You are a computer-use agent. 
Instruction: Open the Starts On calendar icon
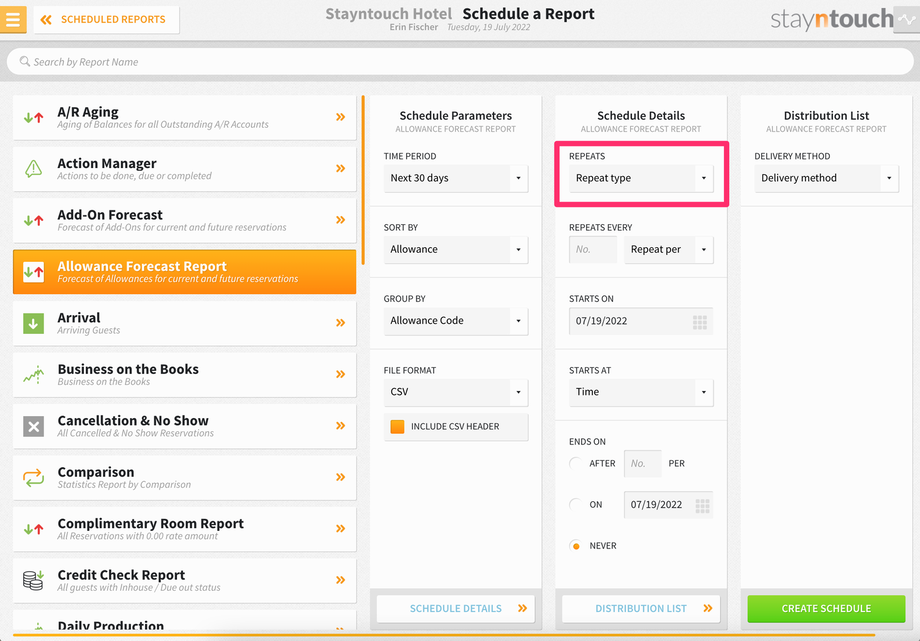pos(699,322)
